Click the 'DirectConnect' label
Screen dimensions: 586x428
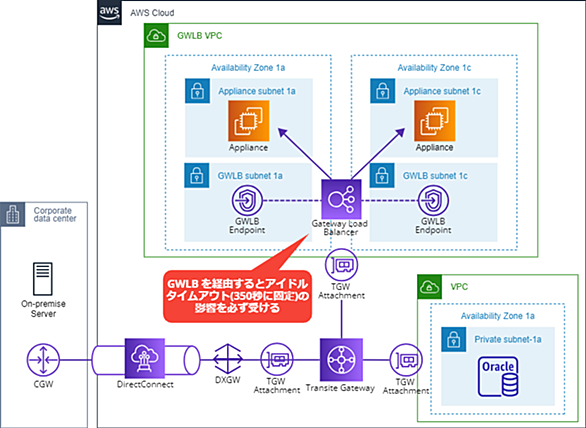(145, 384)
